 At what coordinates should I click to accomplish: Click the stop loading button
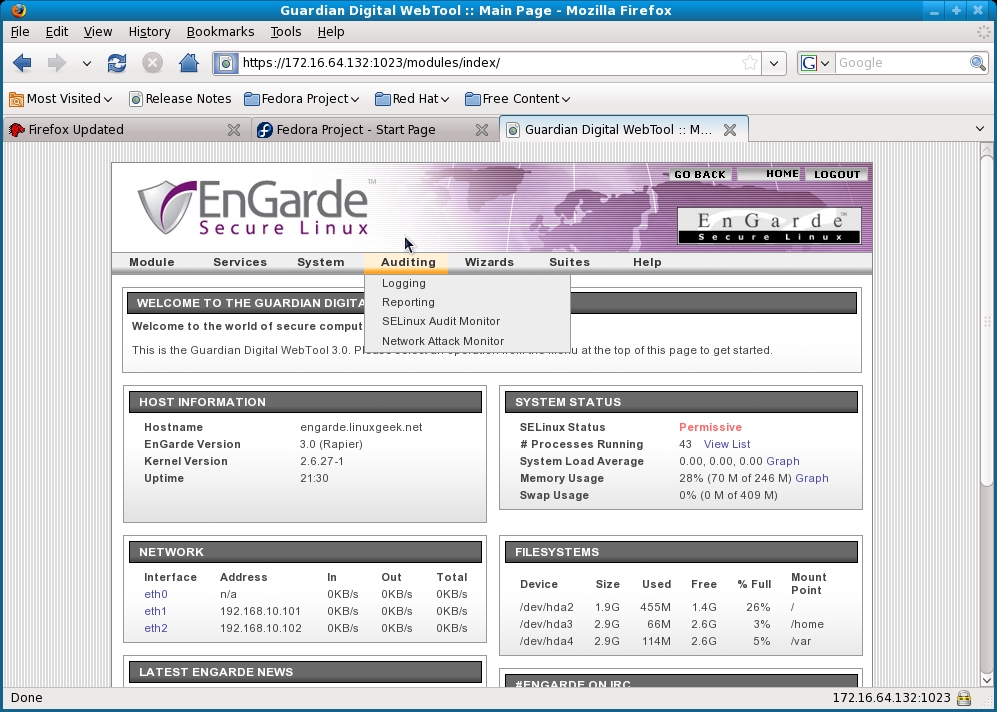coord(152,63)
